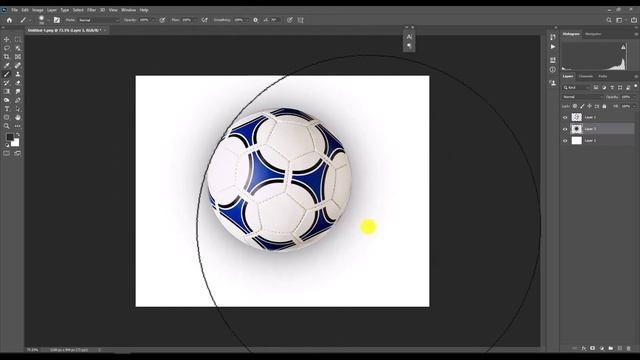Open the History panel icon

click(x=553, y=37)
